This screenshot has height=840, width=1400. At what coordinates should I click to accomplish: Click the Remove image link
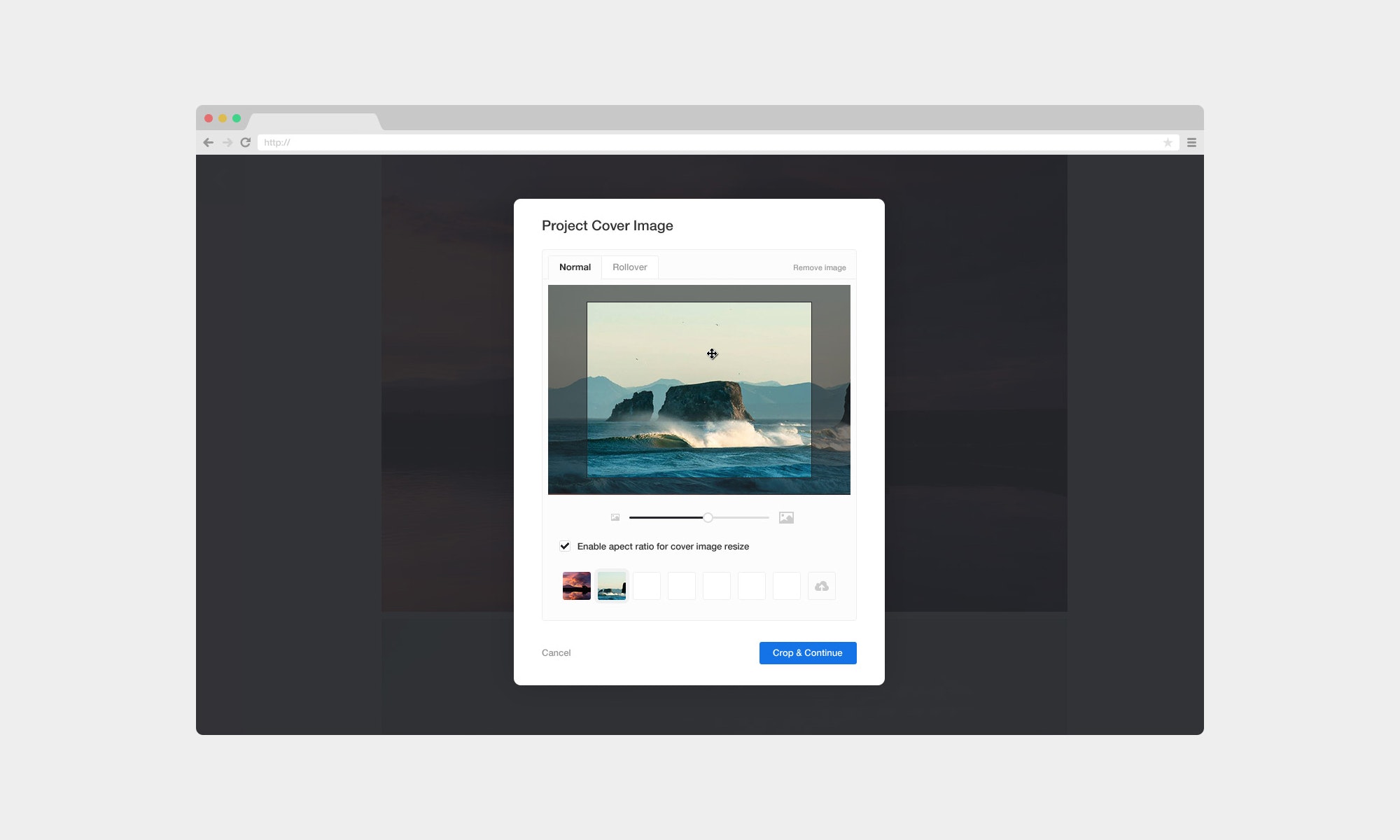(x=819, y=268)
